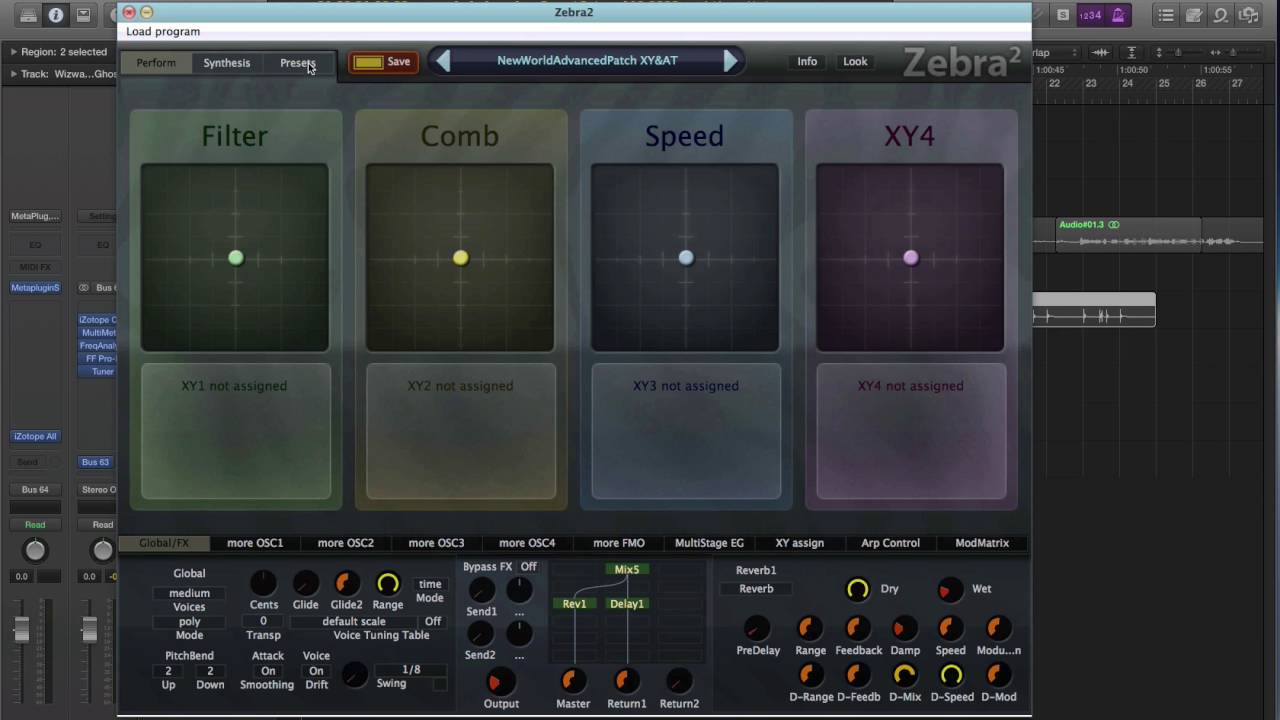Viewport: 1280px width, 720px height.
Task: Click the PreDelay knob
Action: (758, 628)
